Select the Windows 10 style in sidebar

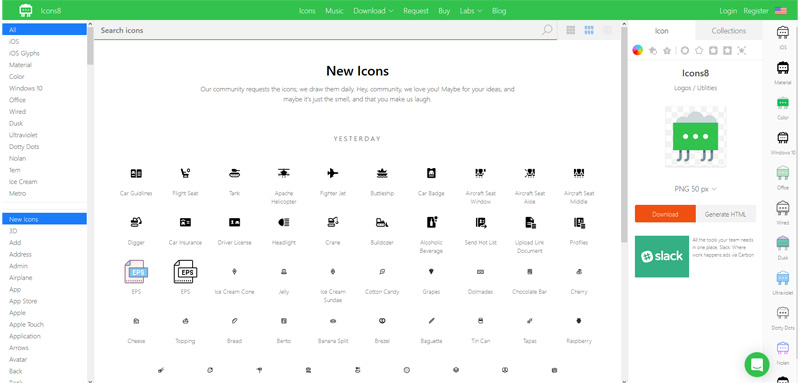(26, 88)
